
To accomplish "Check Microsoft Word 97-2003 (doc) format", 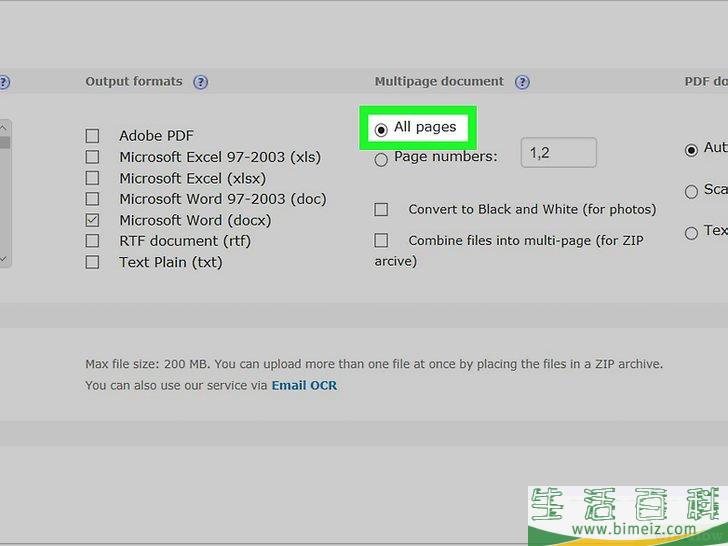I will click(92, 199).
